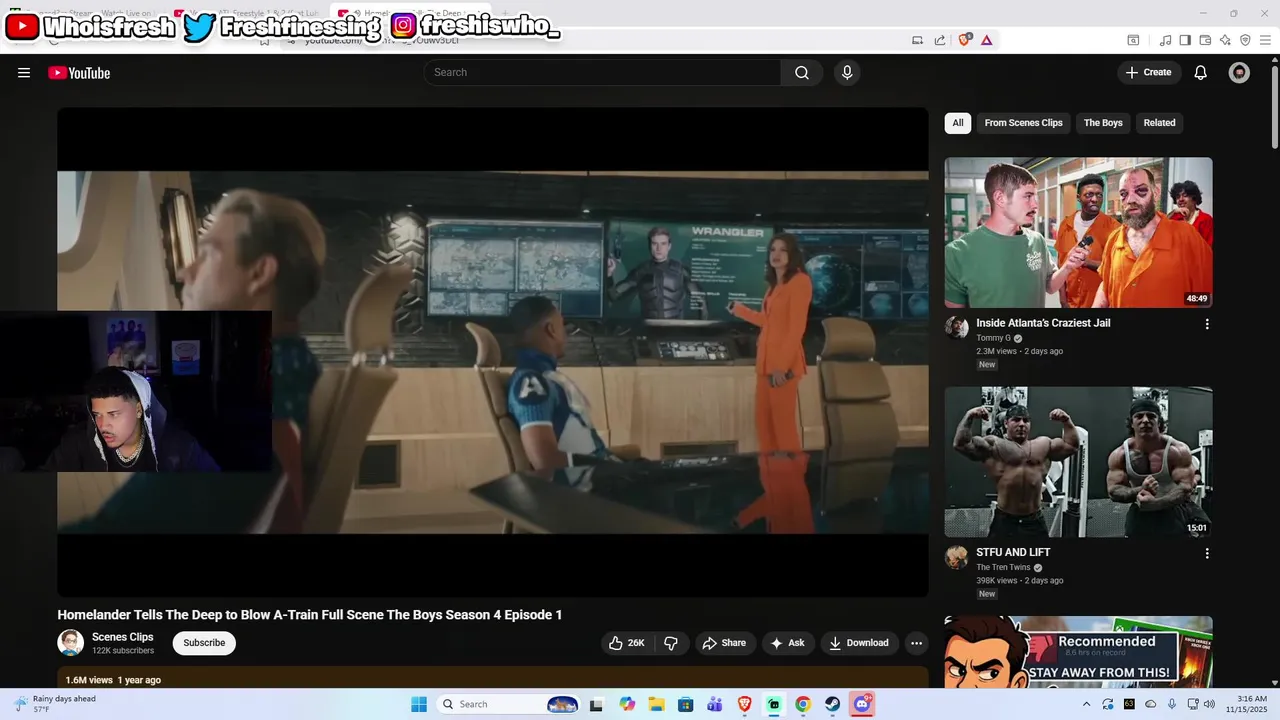
Task: Click the share page icon in address bar
Action: click(940, 40)
